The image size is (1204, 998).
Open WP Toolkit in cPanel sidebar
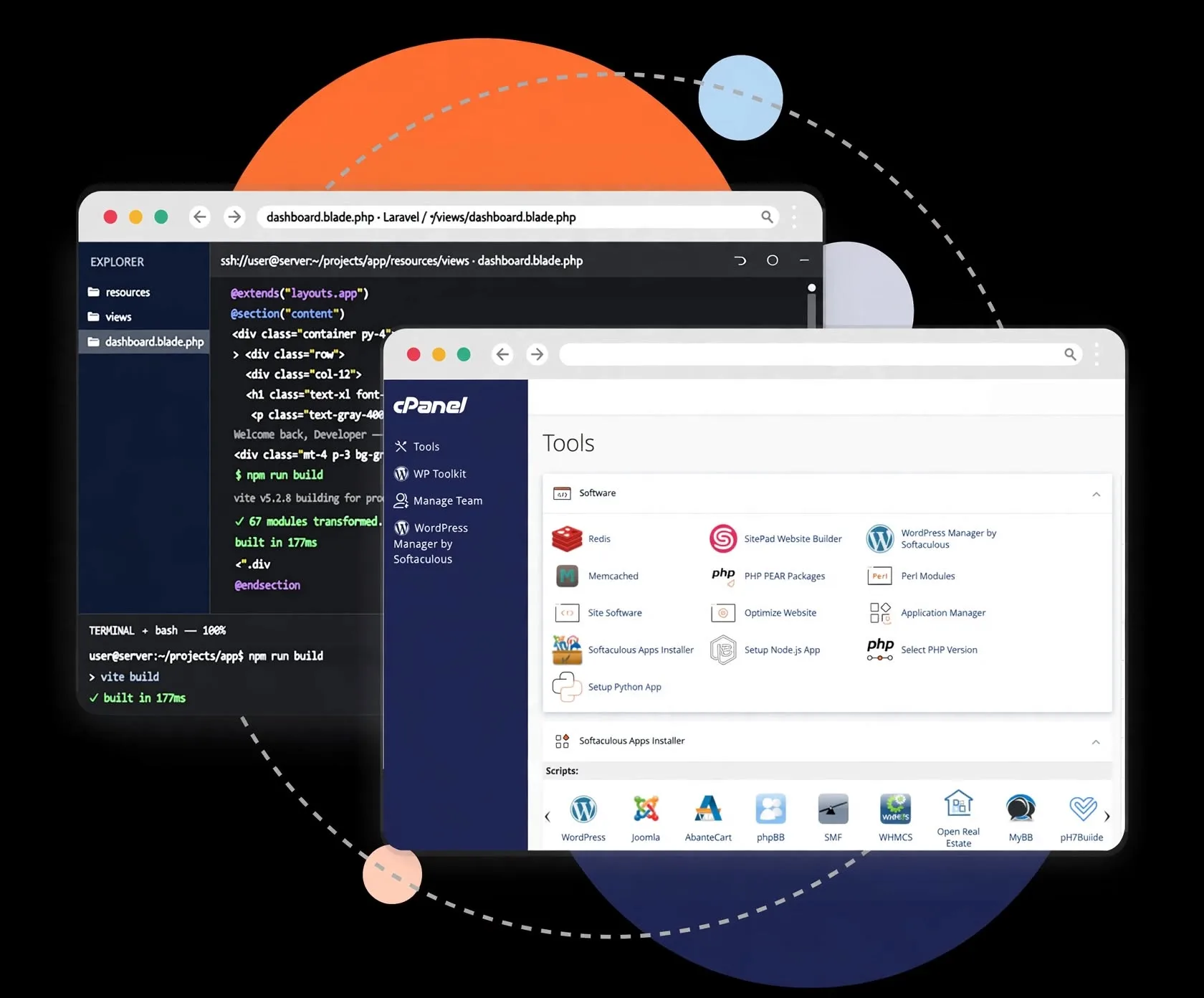pos(430,474)
